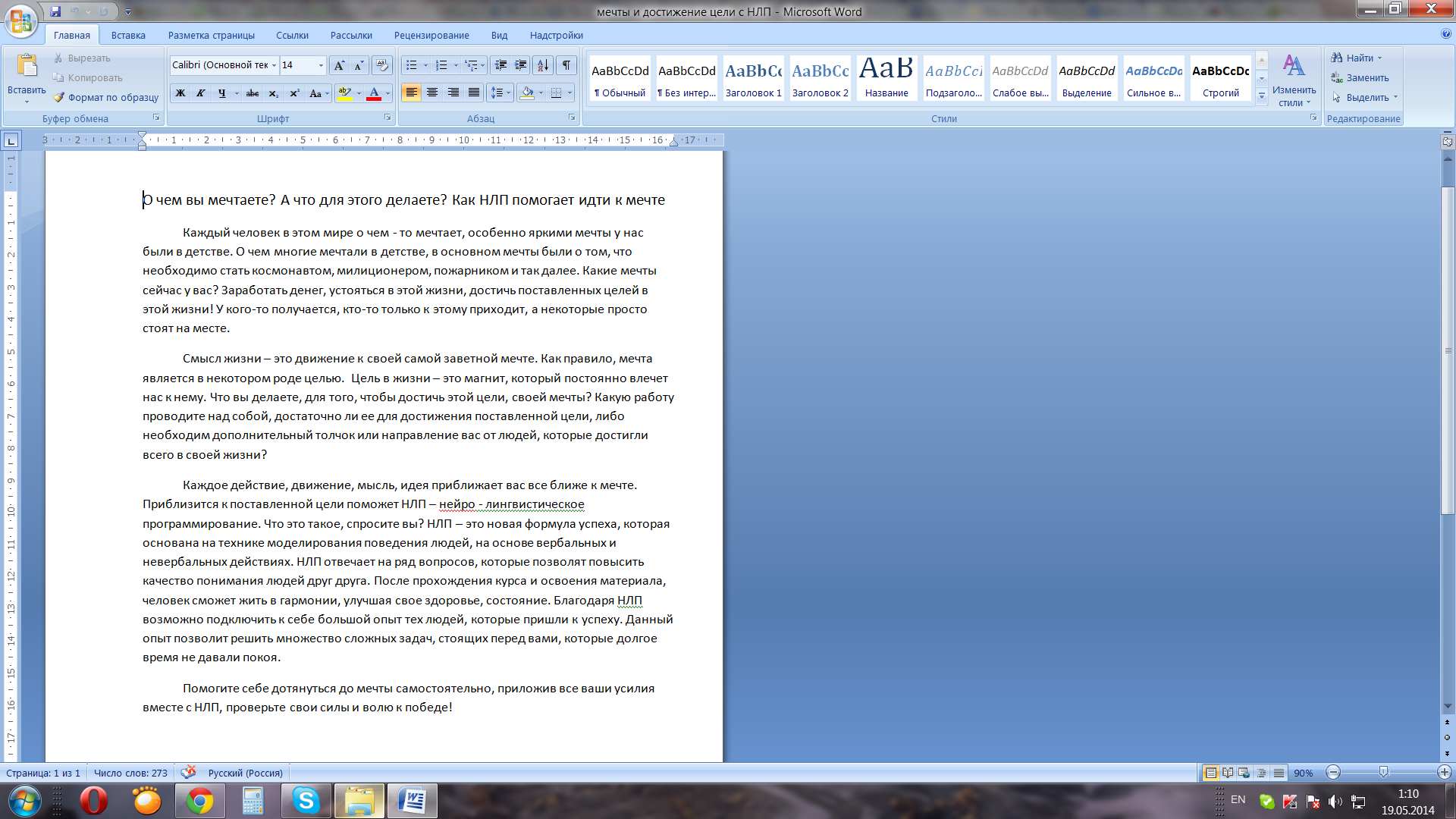The width and height of the screenshot is (1456, 819).
Task: Switch to full screen reading view
Action: [x=1228, y=773]
